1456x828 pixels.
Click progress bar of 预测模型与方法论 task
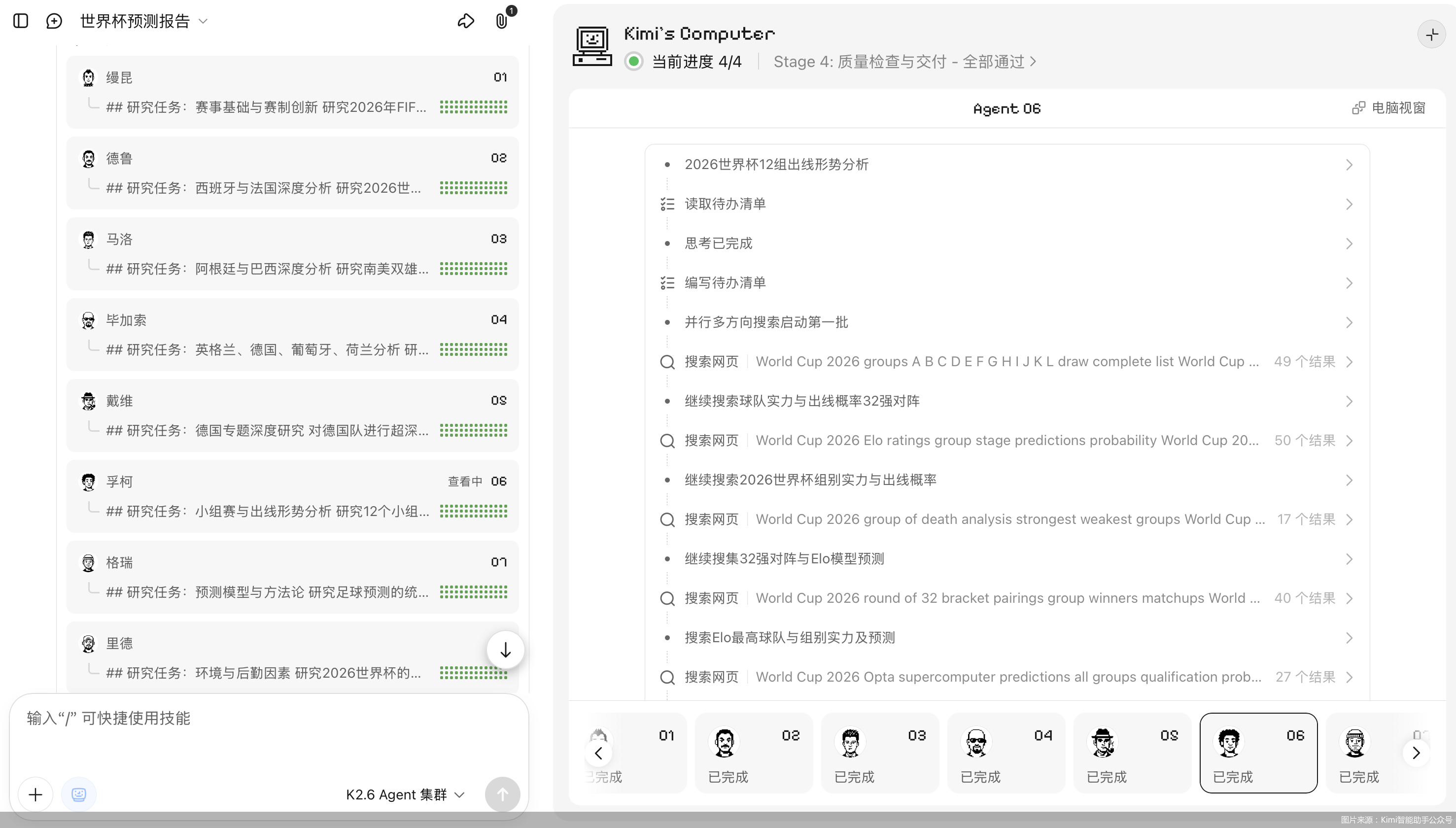coord(474,592)
